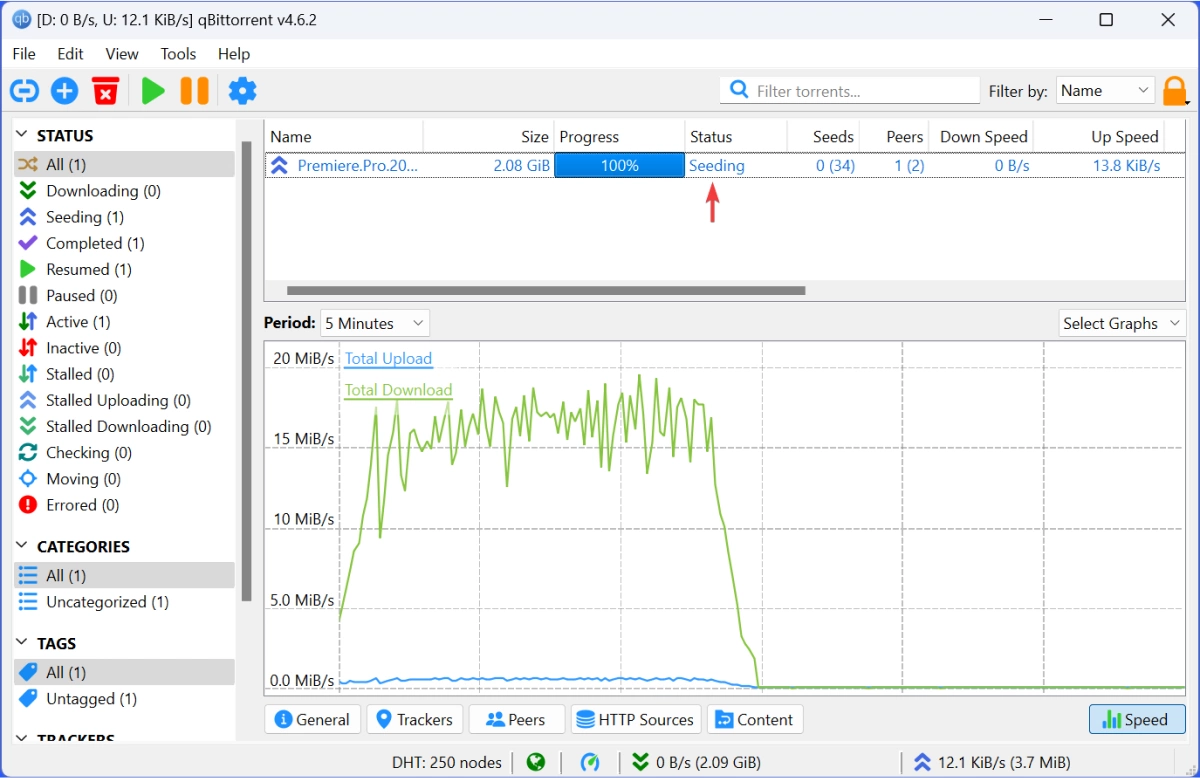Sort torrents by Seeds column
The image size is (1200, 778).
pyautogui.click(x=823, y=136)
